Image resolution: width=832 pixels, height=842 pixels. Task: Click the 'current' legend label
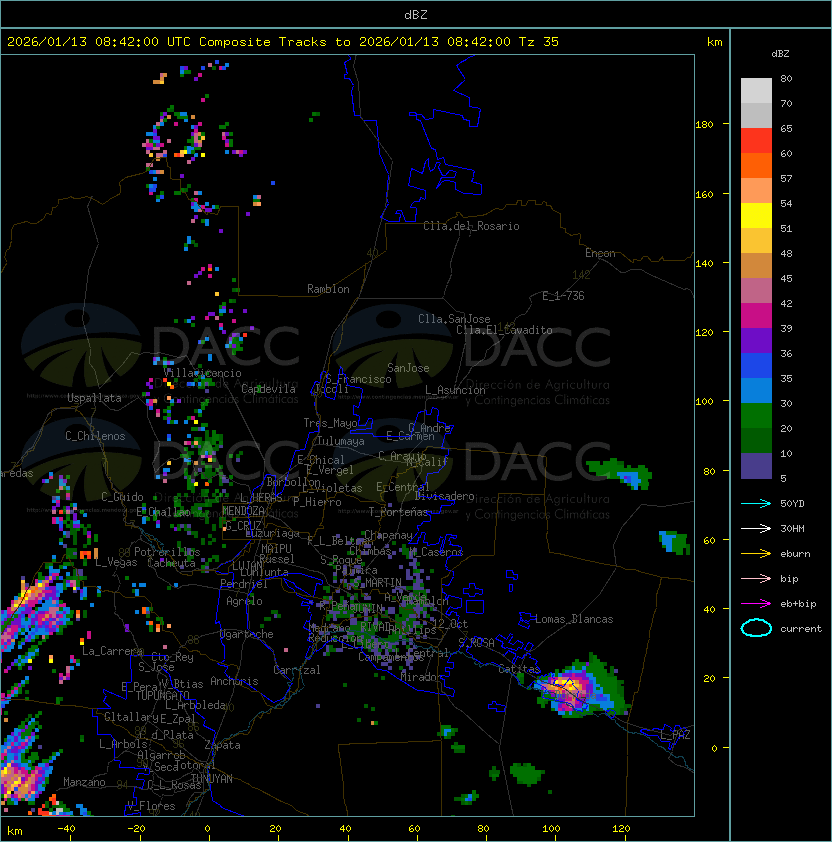click(x=801, y=629)
